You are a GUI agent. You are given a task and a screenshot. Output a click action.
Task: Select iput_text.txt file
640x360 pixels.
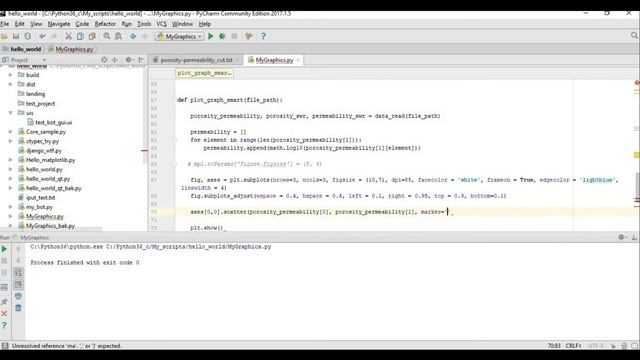[x=40, y=198]
